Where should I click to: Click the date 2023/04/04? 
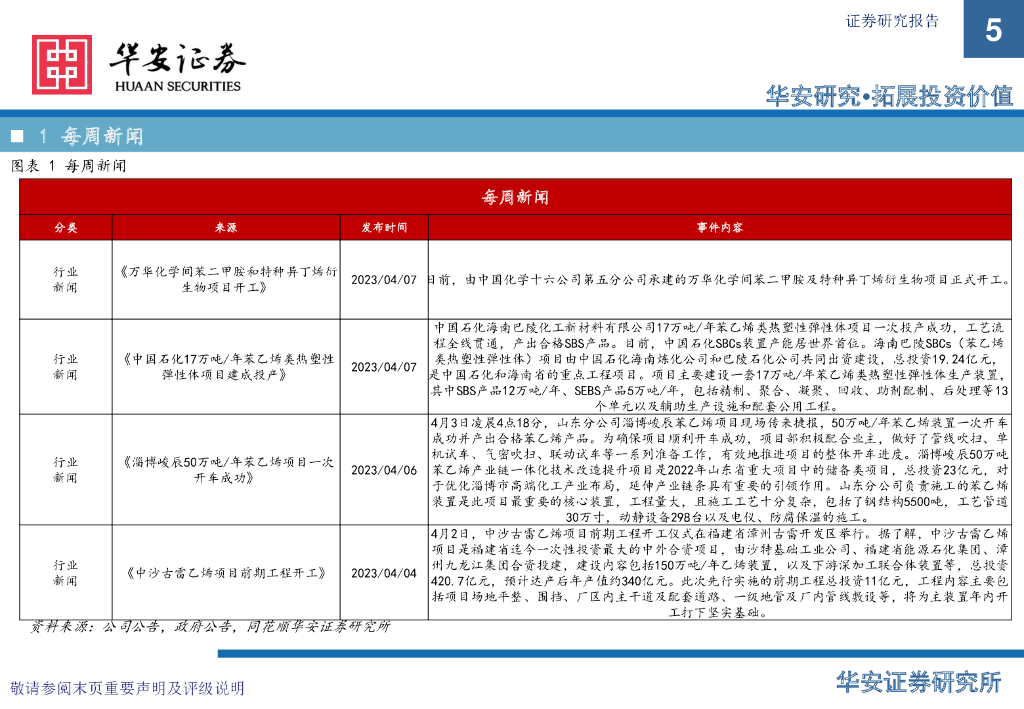(x=384, y=574)
